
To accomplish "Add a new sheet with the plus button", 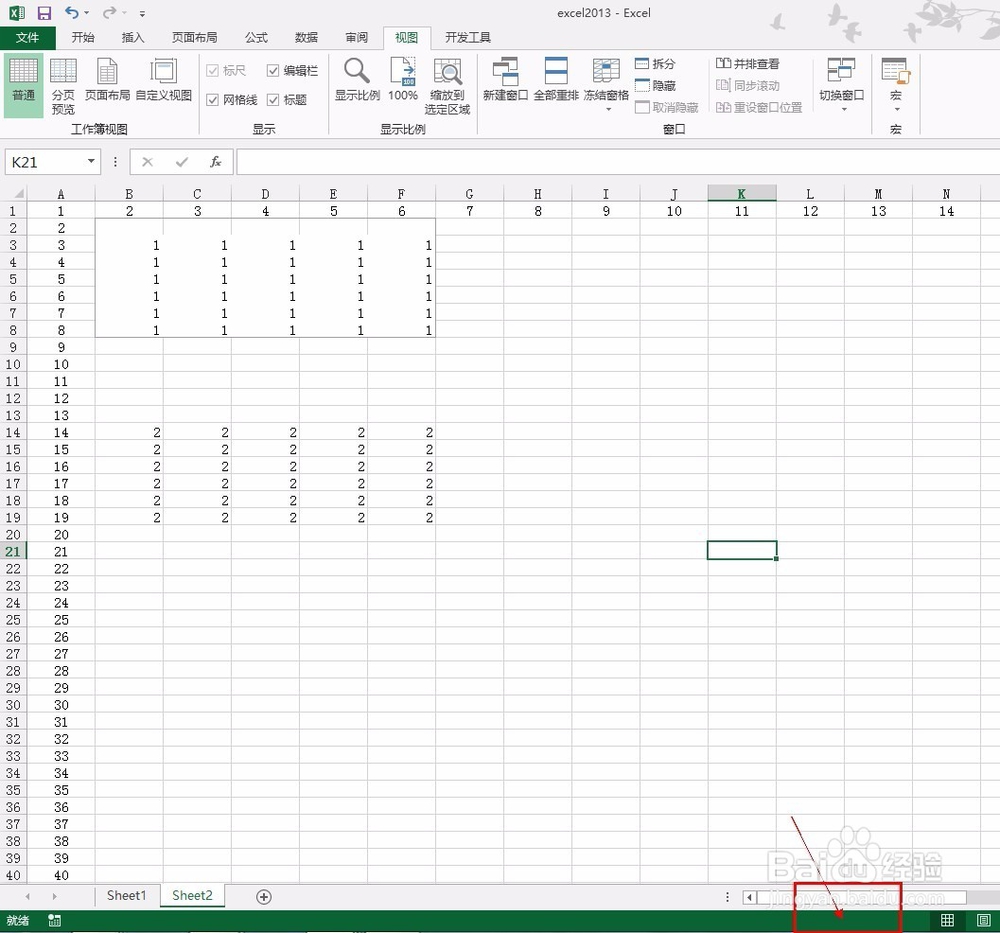I will pyautogui.click(x=263, y=896).
